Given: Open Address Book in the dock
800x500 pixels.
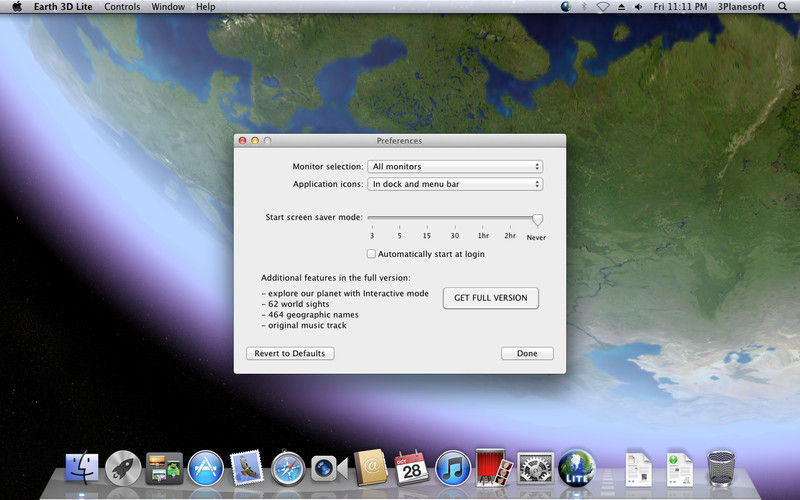Looking at the screenshot, I should coord(371,467).
